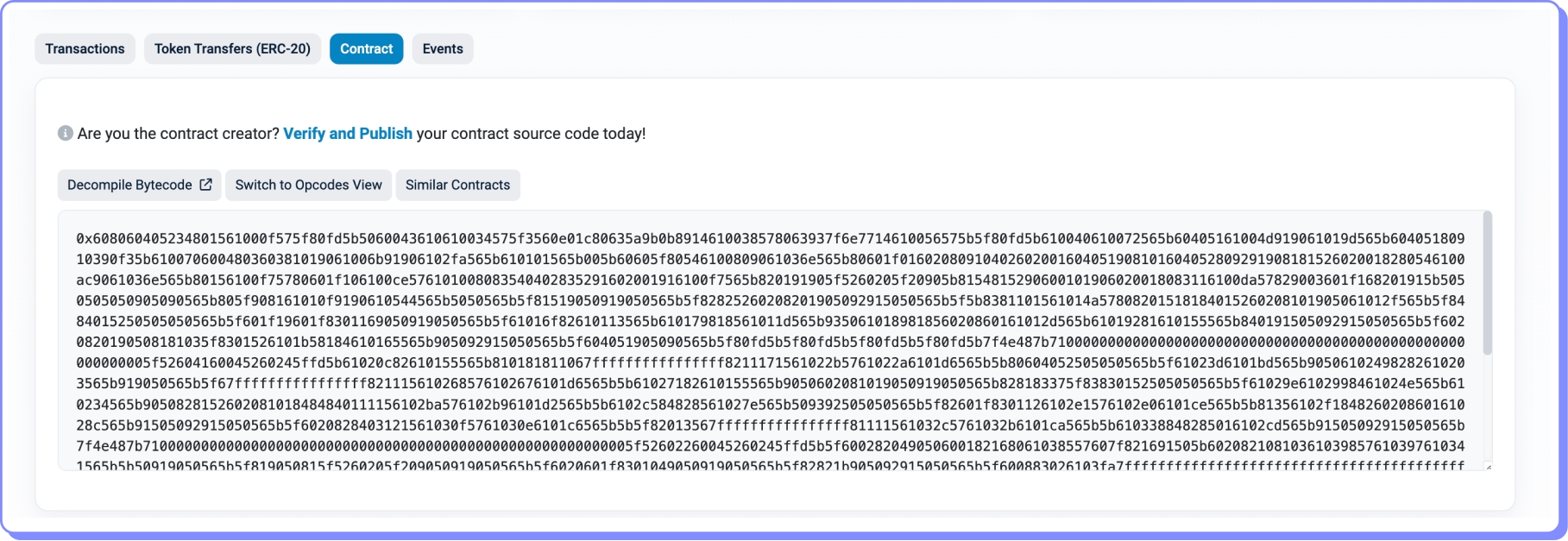Click the info icon beside the creator question
1568x541 pixels.
pos(65,133)
